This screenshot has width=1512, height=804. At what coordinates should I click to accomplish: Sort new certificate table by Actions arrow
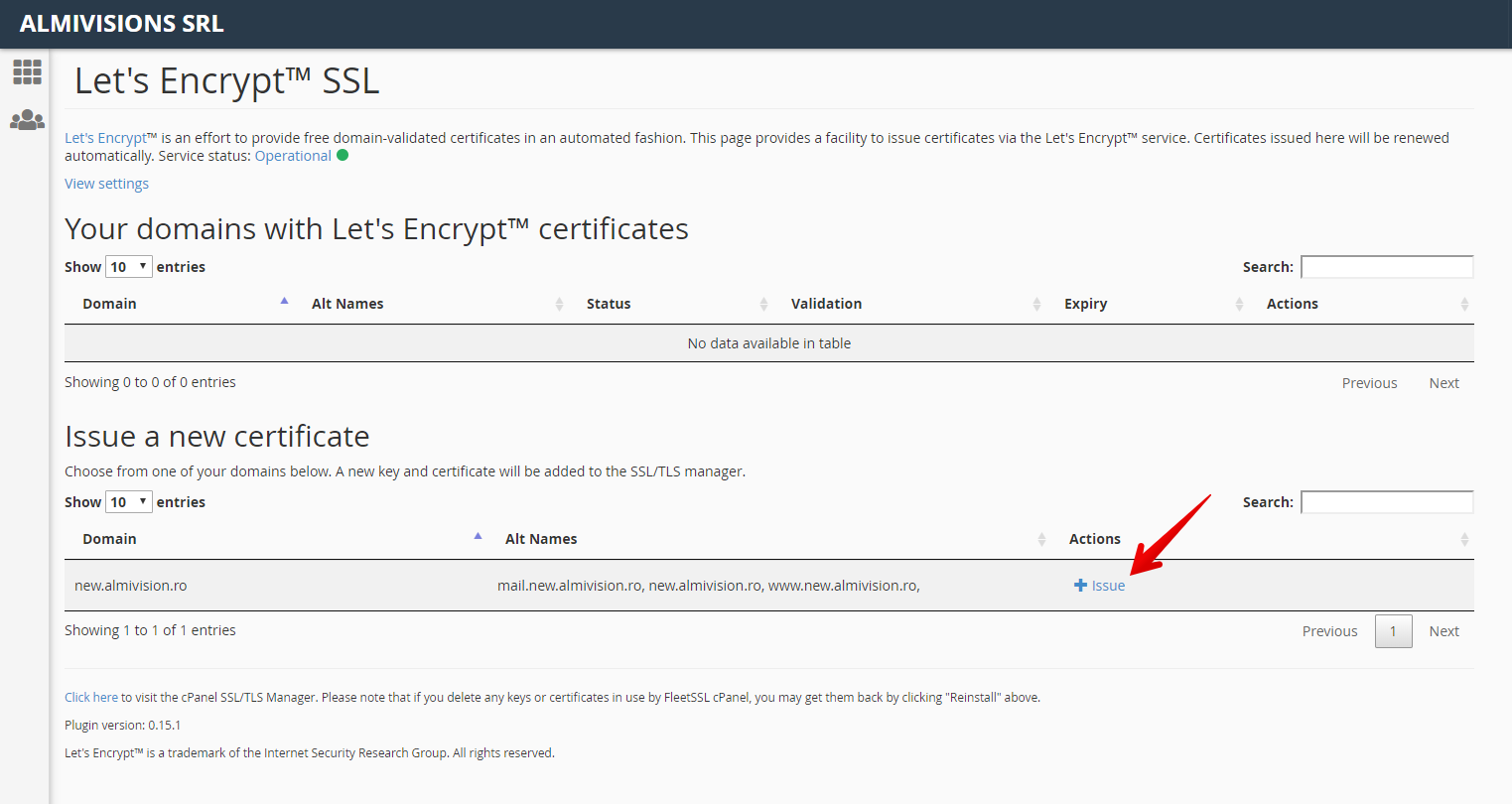pyautogui.click(x=1464, y=539)
